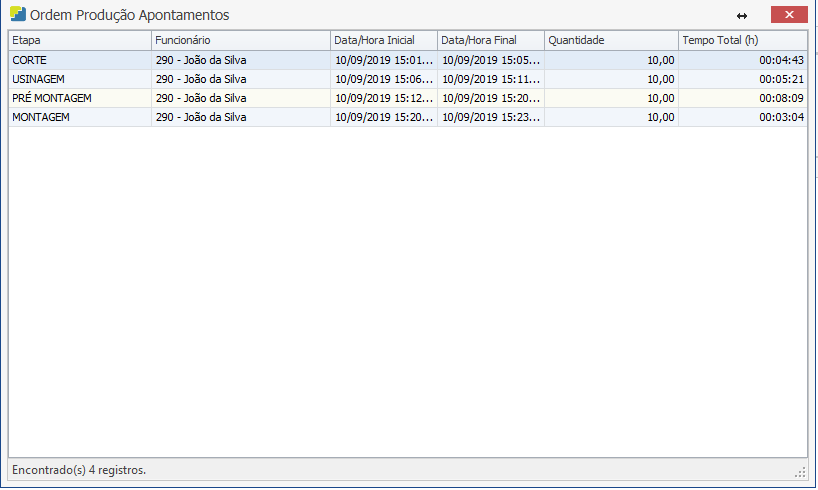Image resolution: width=818 pixels, height=490 pixels.
Task: Close the Ordem Produção Apontamentos window
Action: (789, 15)
